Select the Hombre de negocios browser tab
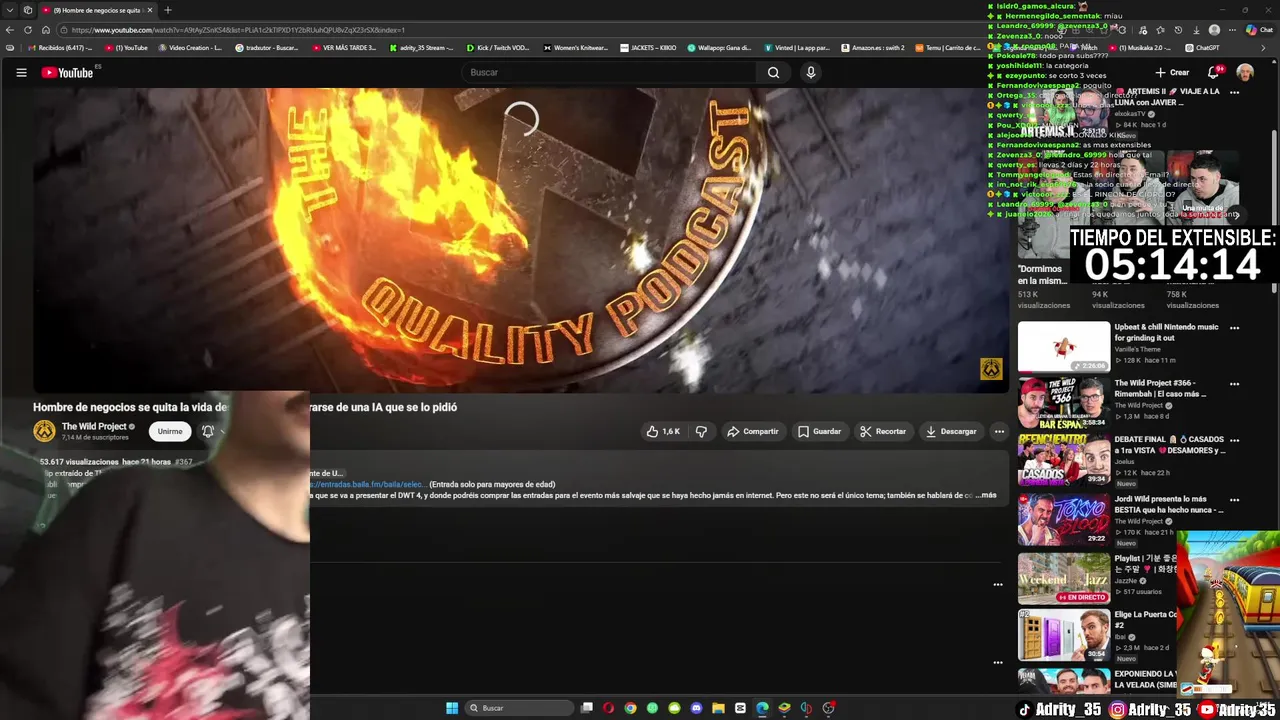This screenshot has height=720, width=1280. [97, 10]
